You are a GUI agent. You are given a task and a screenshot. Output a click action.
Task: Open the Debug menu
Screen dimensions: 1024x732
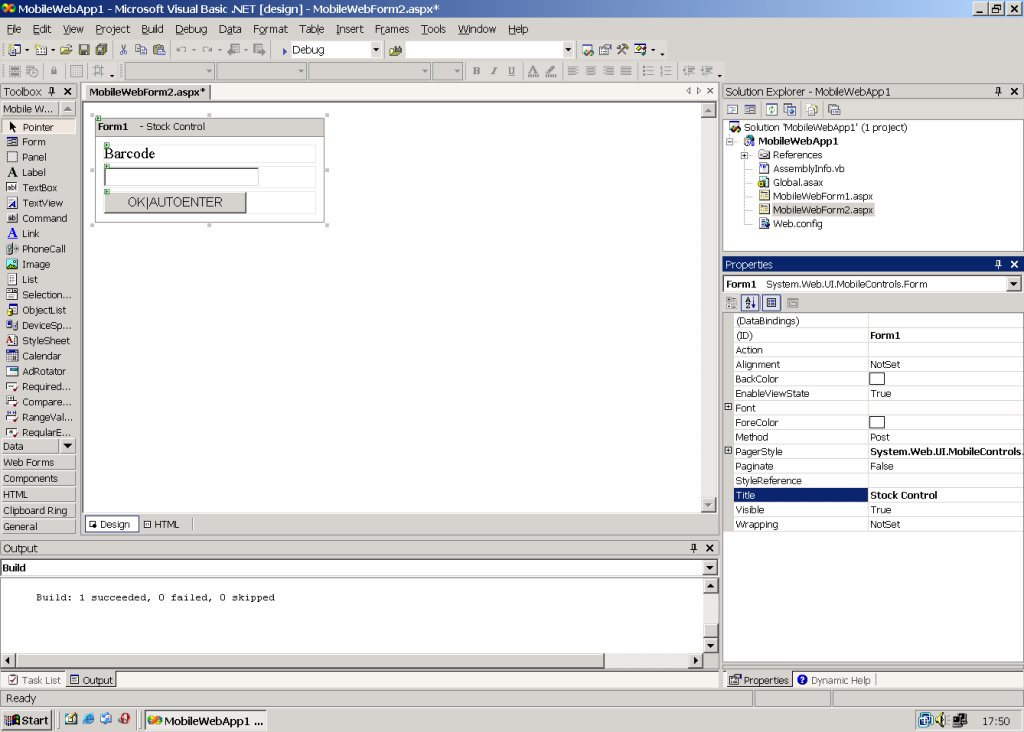pyautogui.click(x=191, y=29)
